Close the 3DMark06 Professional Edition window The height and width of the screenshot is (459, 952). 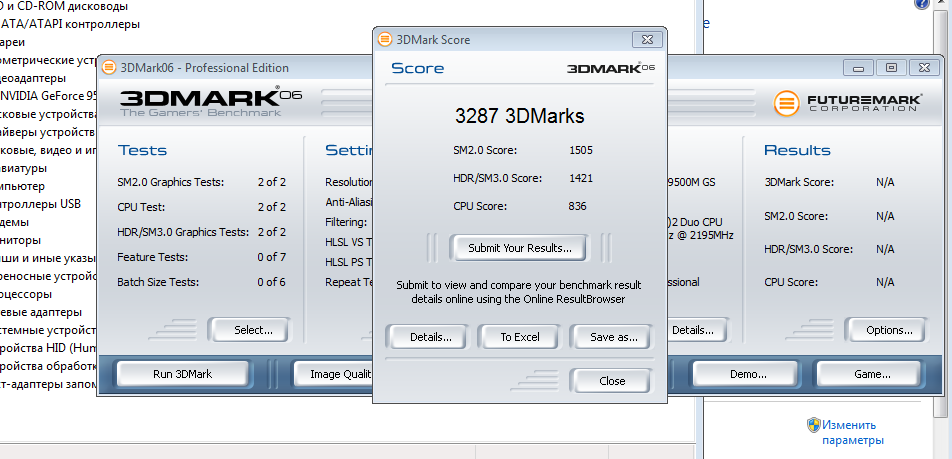click(924, 67)
